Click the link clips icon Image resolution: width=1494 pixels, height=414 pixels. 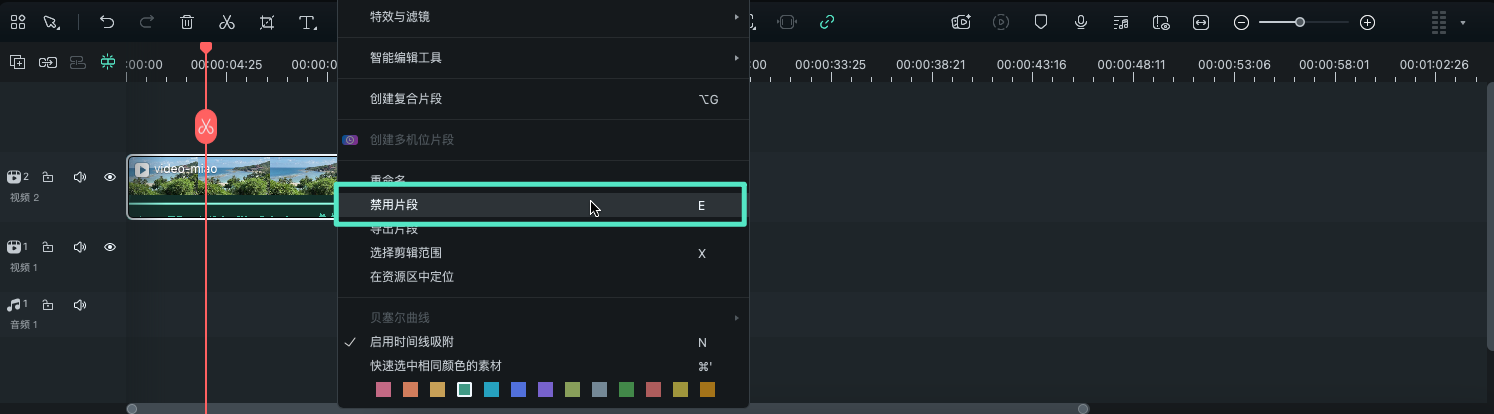coord(48,62)
